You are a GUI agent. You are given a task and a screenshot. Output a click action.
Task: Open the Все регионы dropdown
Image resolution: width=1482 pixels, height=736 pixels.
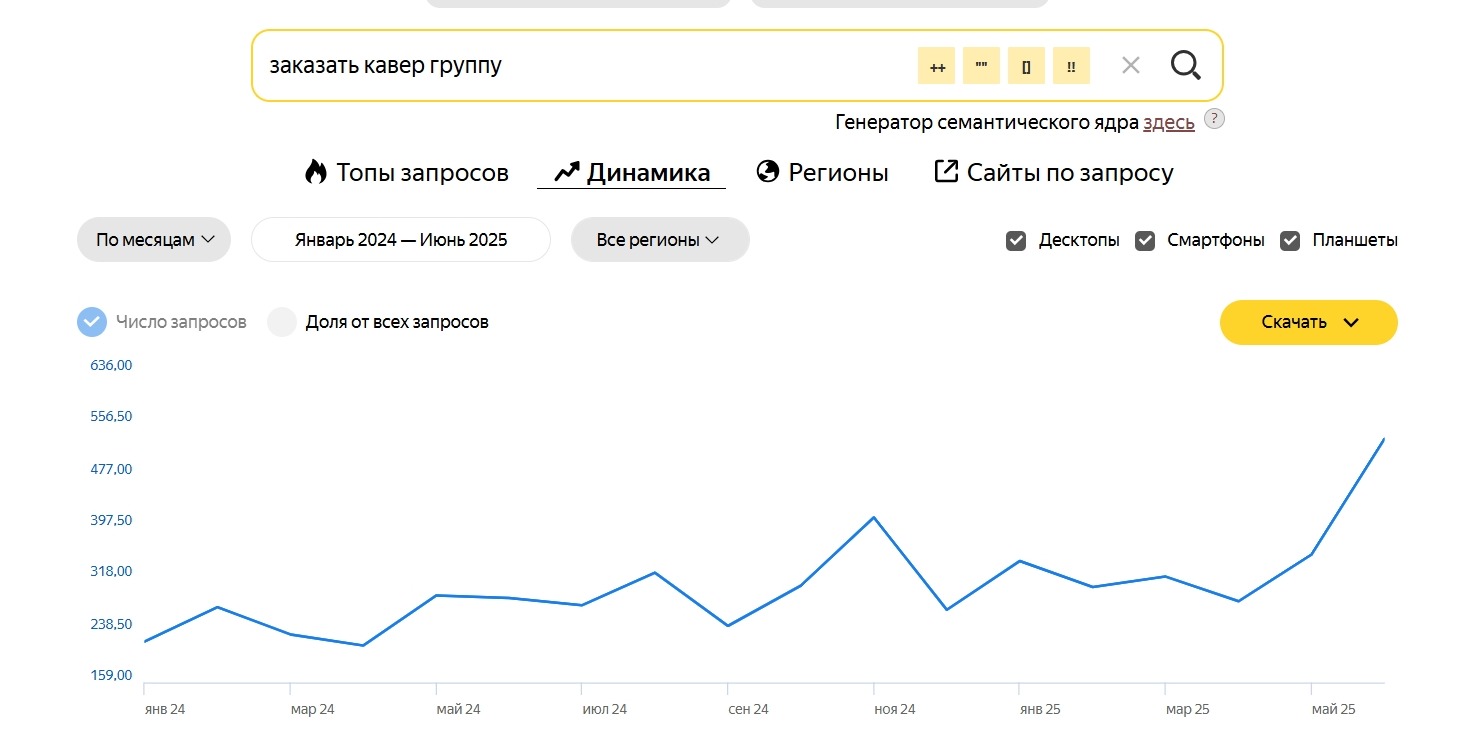659,240
